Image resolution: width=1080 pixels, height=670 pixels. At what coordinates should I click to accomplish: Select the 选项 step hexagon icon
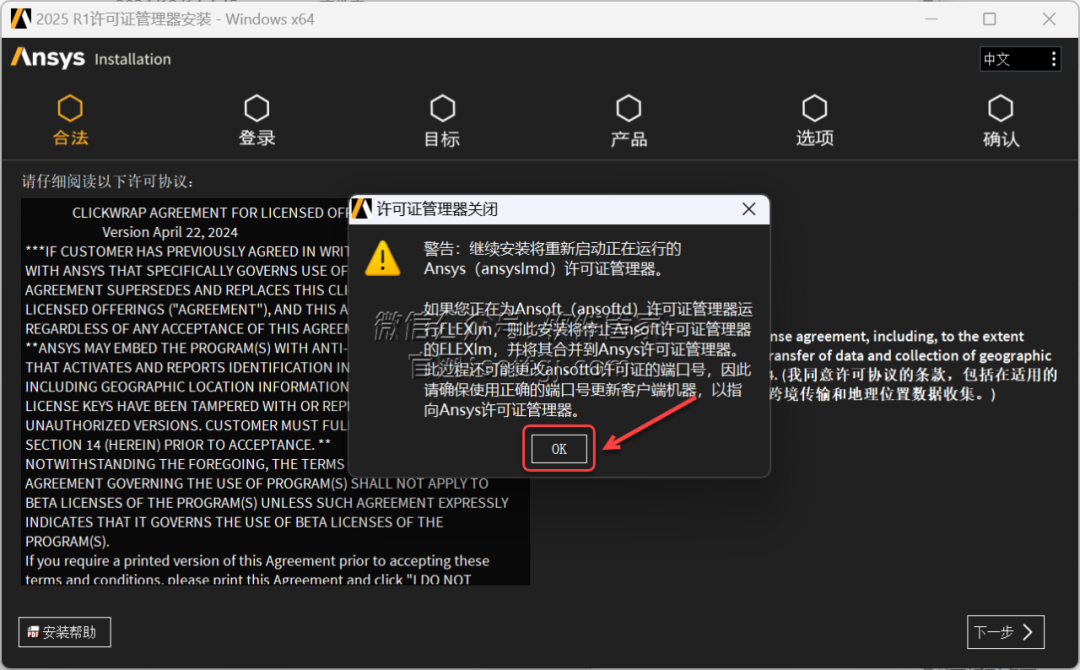(x=815, y=108)
